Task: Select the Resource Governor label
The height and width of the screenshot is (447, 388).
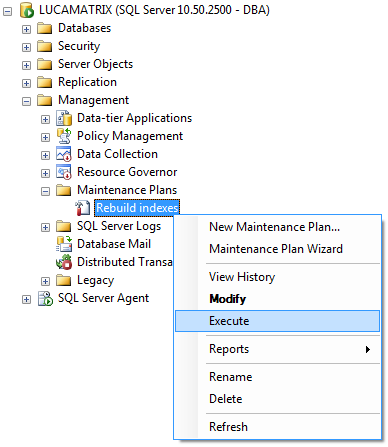Action: point(127,172)
